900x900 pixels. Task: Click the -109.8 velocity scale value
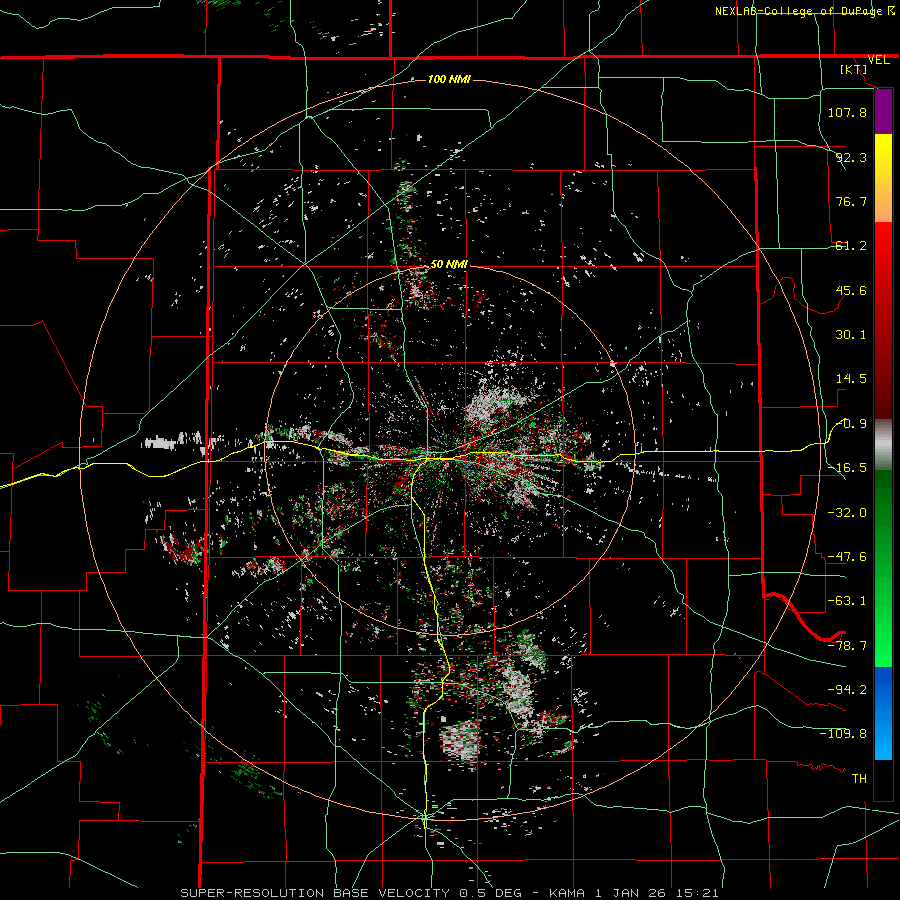pos(843,734)
